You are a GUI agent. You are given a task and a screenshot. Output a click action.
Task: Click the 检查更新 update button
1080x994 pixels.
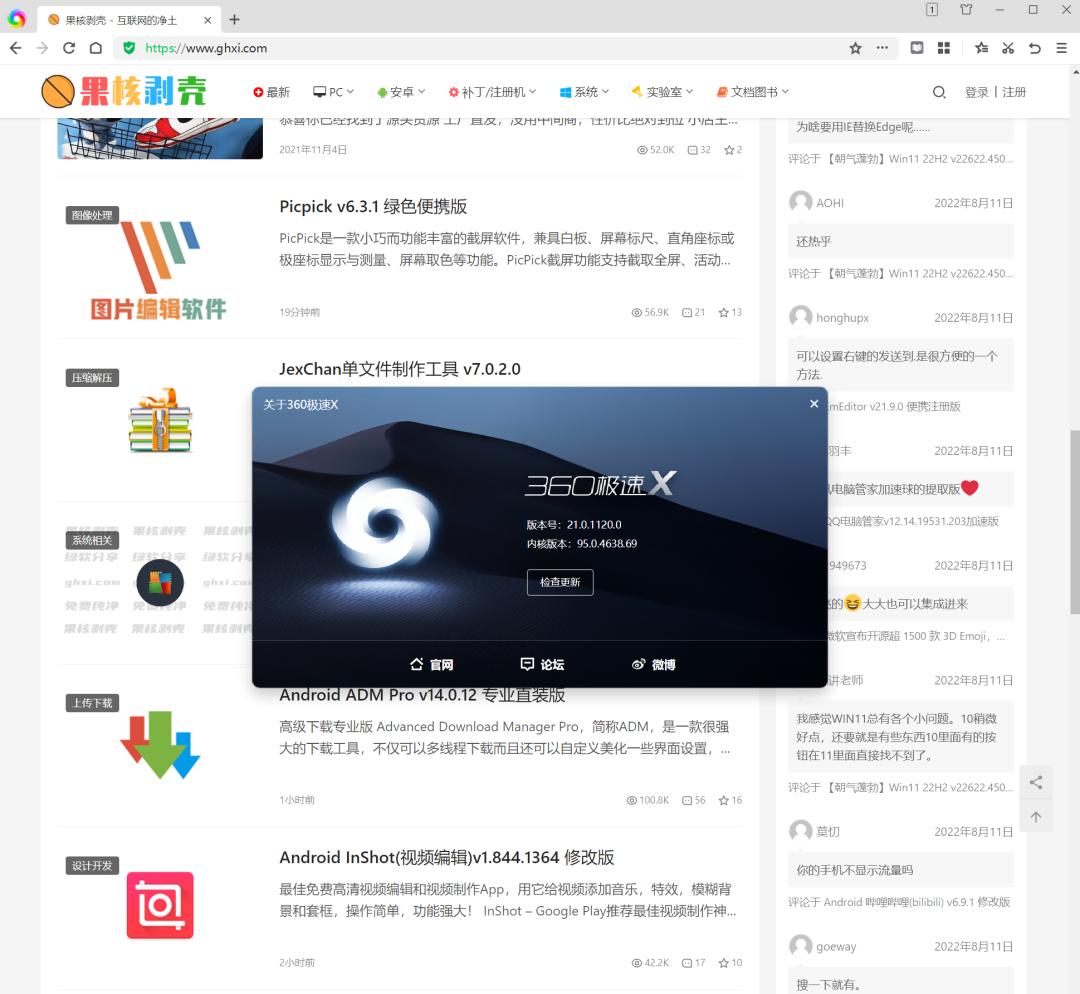tap(560, 582)
